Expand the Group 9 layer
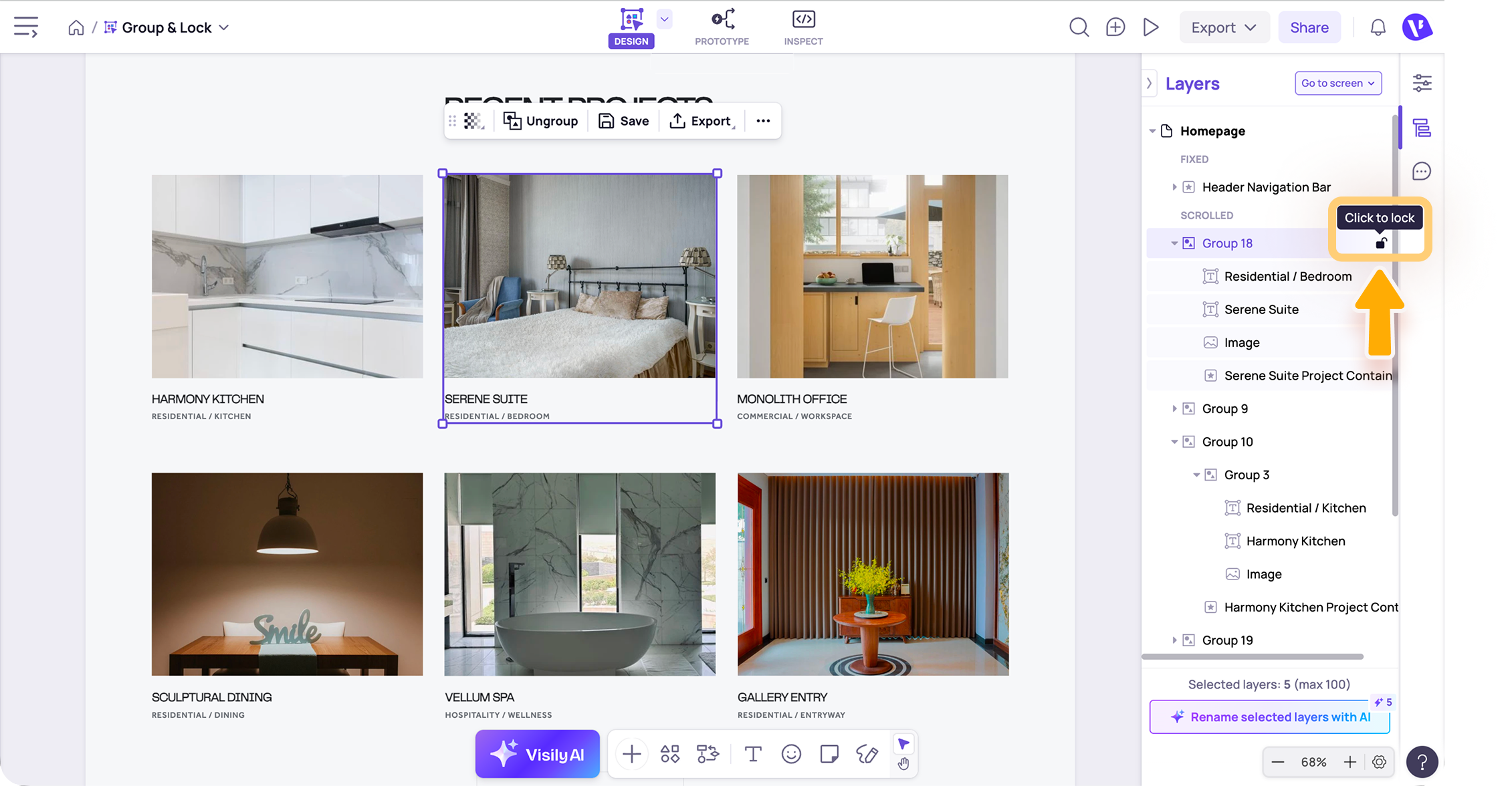 (x=1174, y=409)
